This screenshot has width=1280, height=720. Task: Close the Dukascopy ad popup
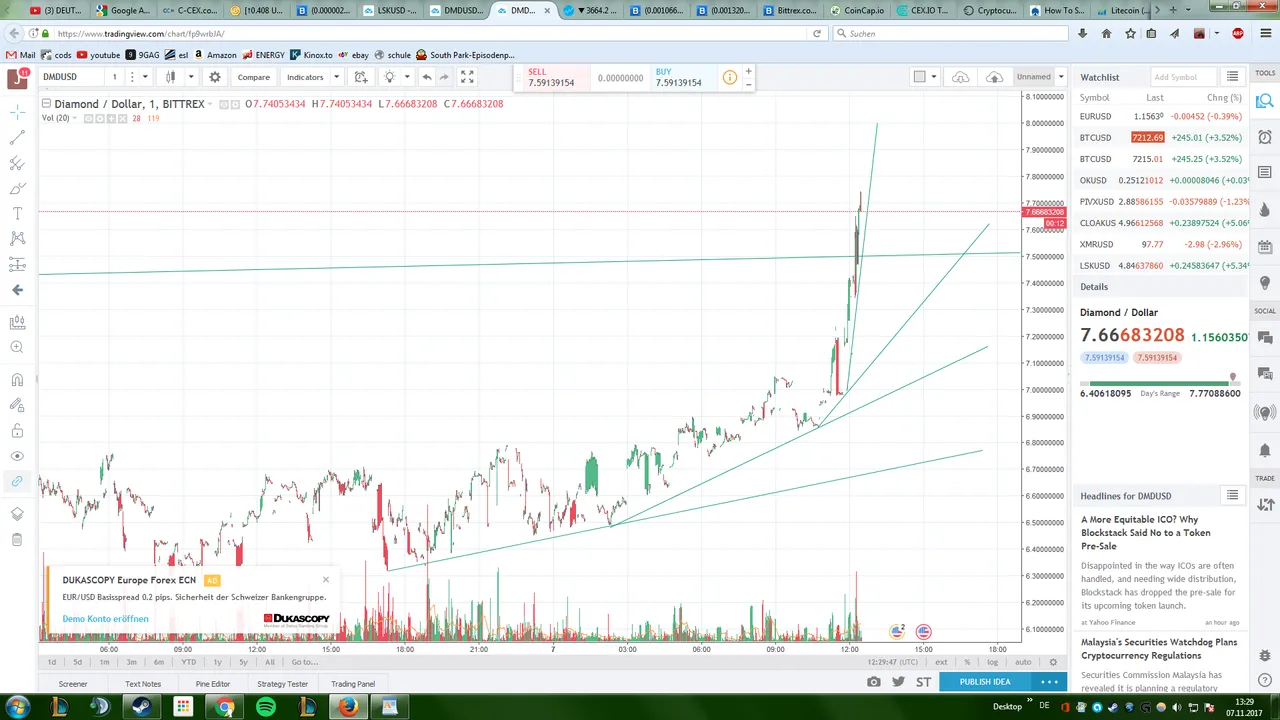pos(326,579)
